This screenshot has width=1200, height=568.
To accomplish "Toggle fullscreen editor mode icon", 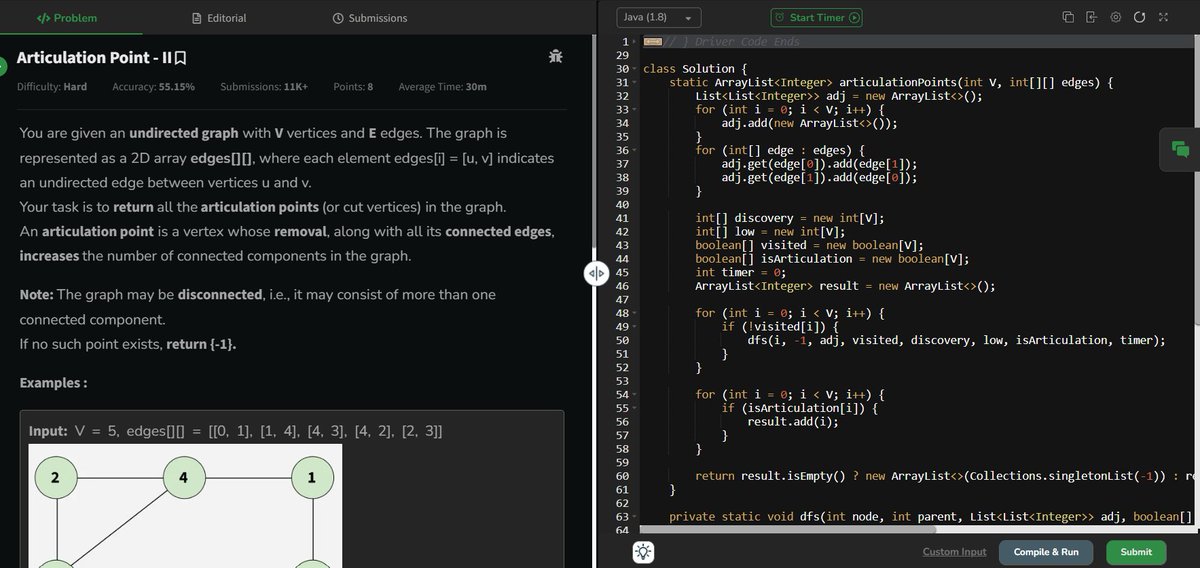I will click(1163, 17).
